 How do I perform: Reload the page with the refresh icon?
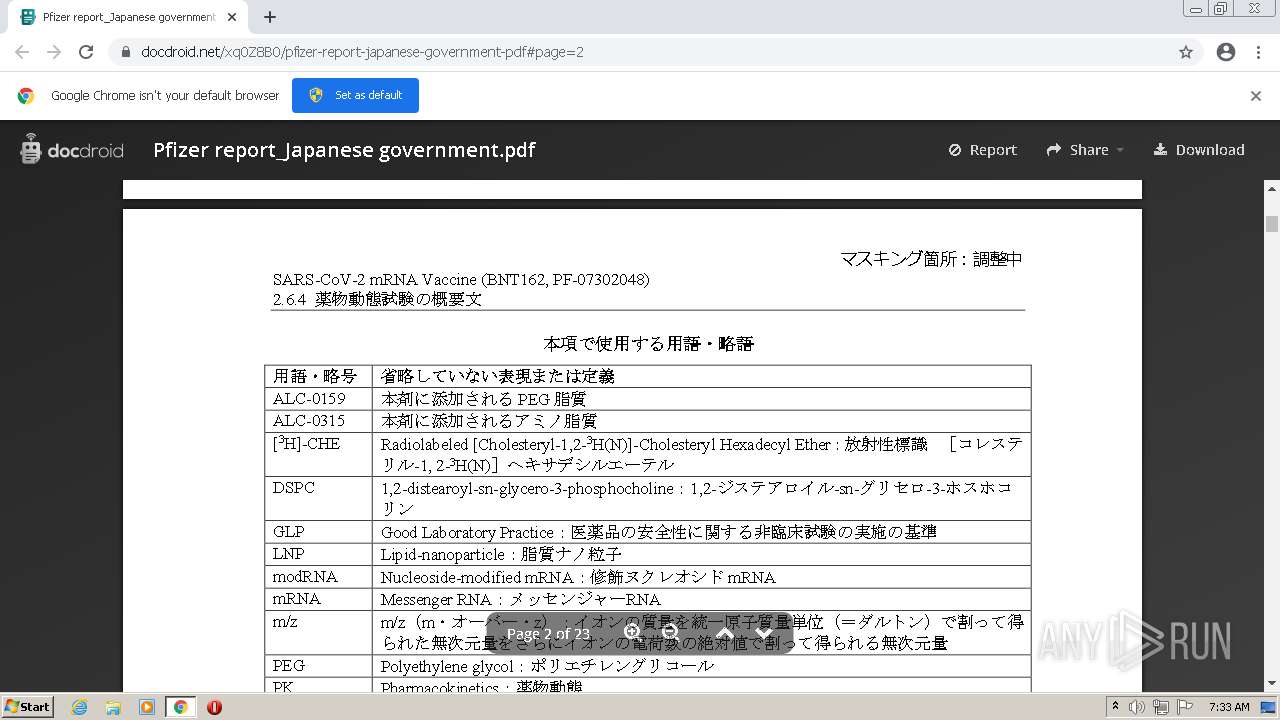[x=86, y=52]
